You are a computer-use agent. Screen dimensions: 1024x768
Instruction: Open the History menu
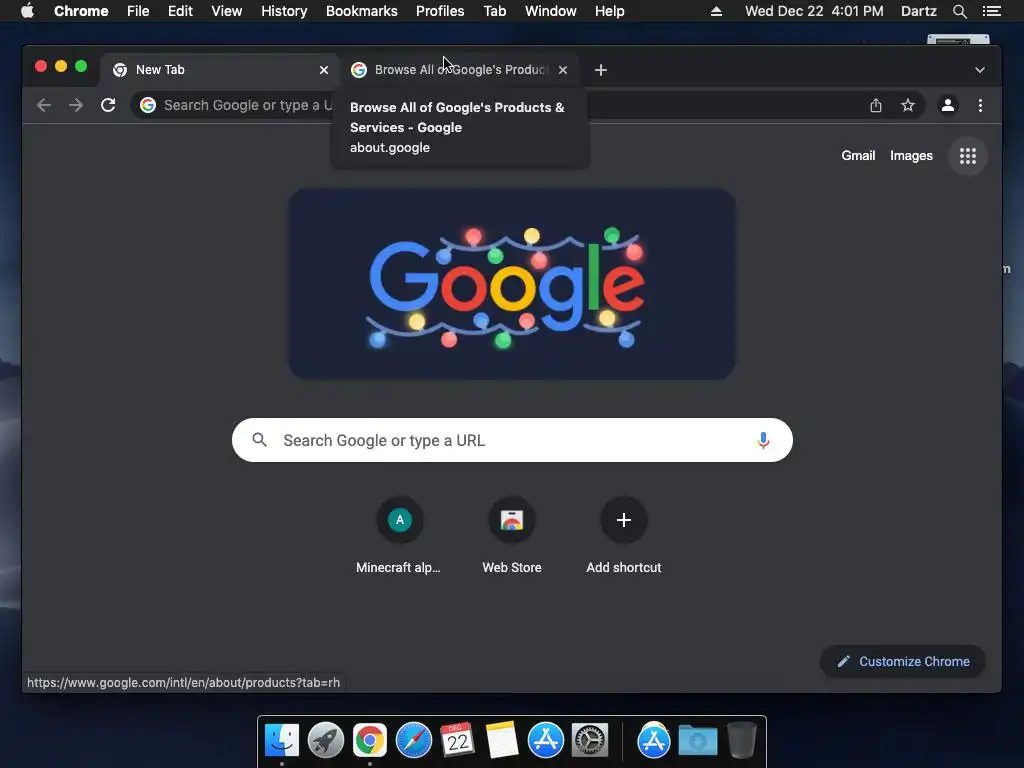tap(284, 11)
